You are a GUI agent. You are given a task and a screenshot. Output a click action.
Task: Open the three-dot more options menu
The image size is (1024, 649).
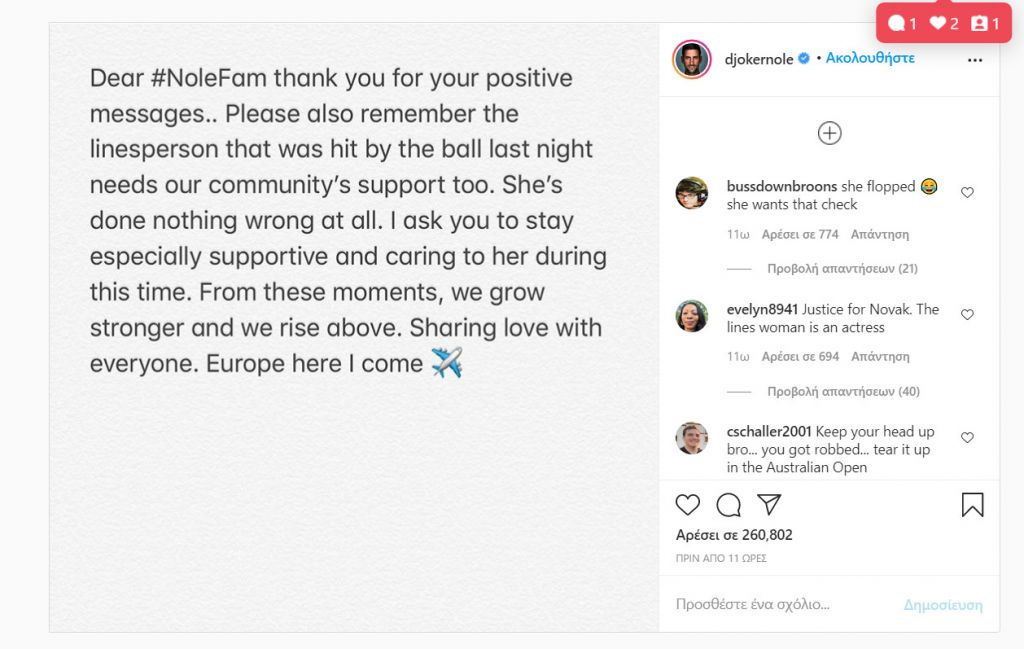coord(974,60)
